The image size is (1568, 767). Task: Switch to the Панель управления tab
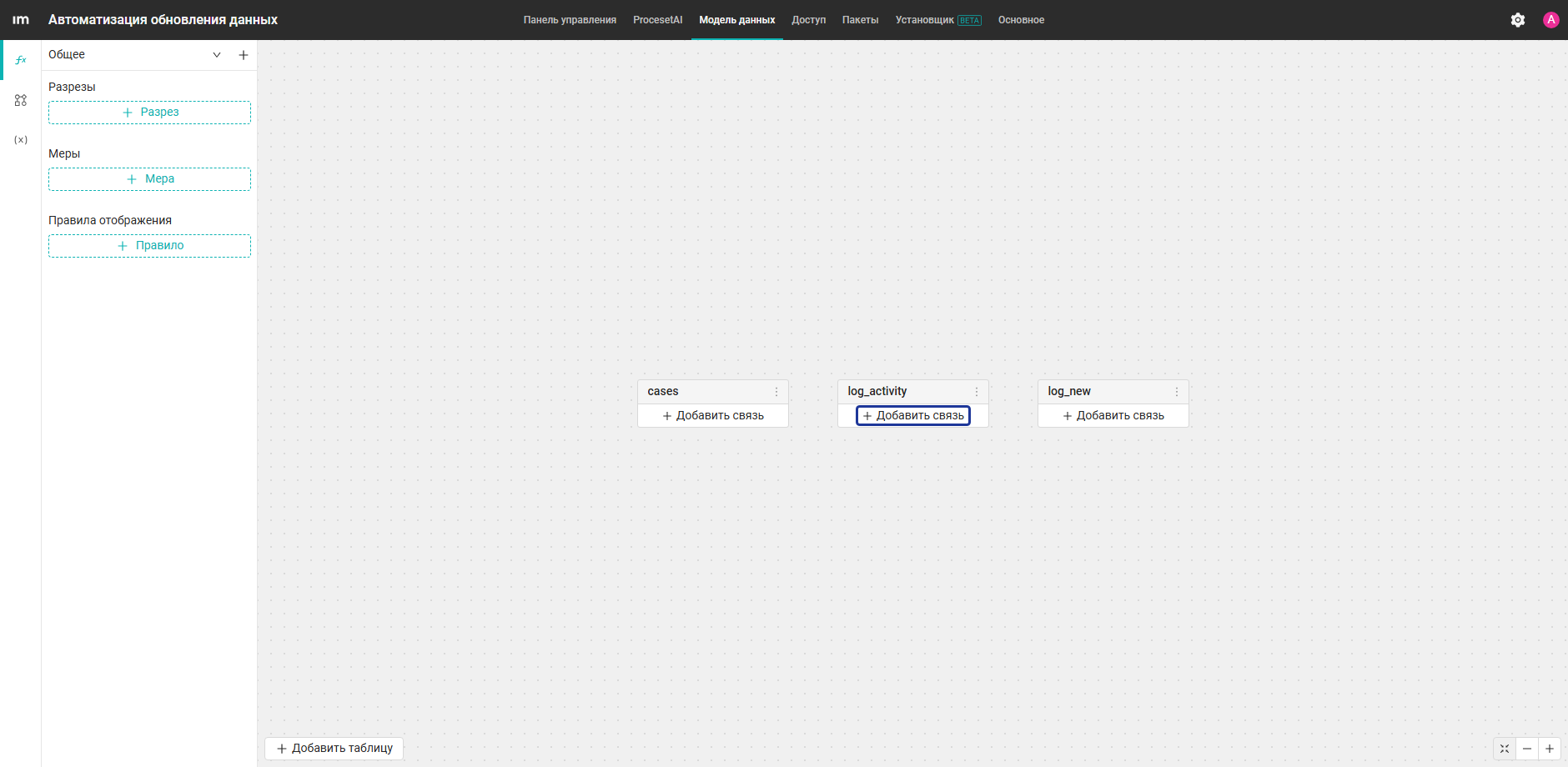pos(570,20)
